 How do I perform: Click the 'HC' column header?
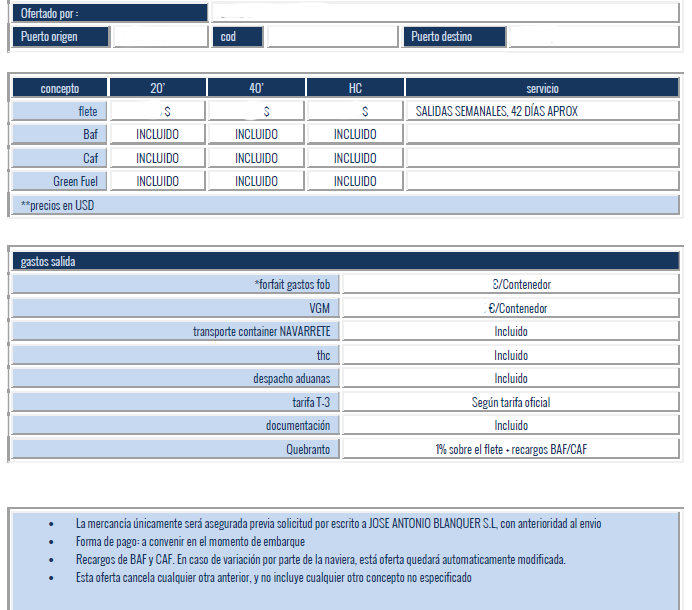pyautogui.click(x=355, y=88)
